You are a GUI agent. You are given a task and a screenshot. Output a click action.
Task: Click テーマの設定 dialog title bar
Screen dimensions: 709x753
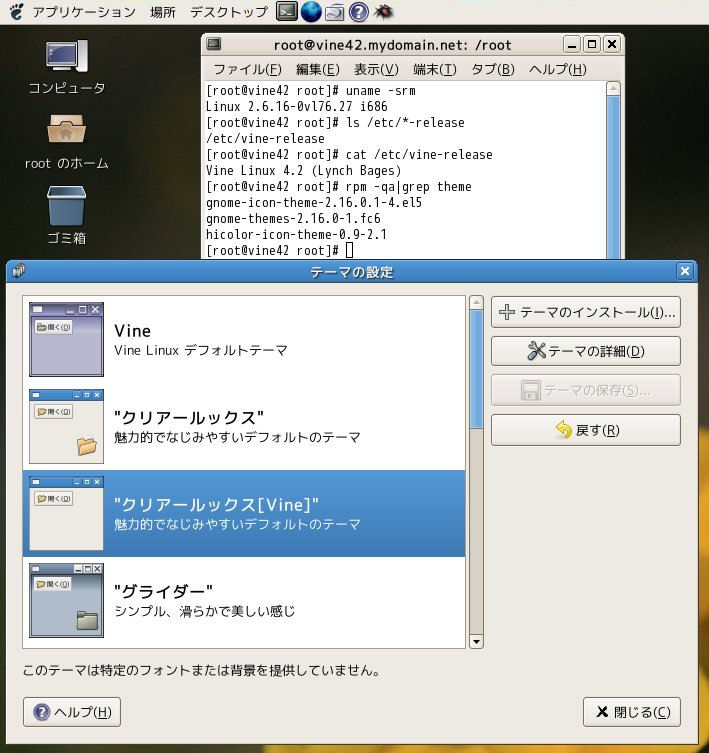pos(351,272)
